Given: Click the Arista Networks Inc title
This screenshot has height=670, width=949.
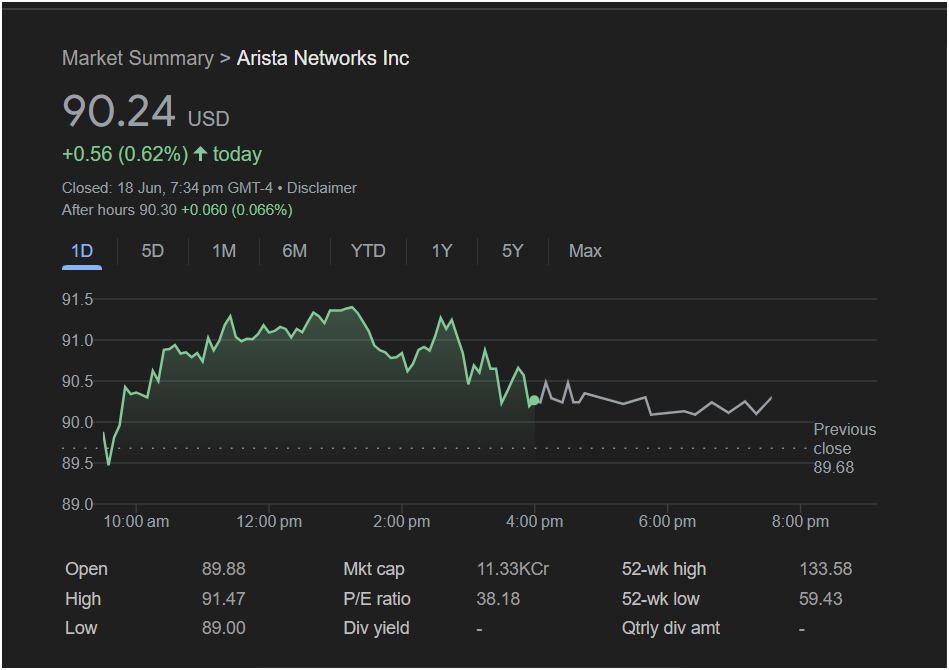Looking at the screenshot, I should coord(323,58).
